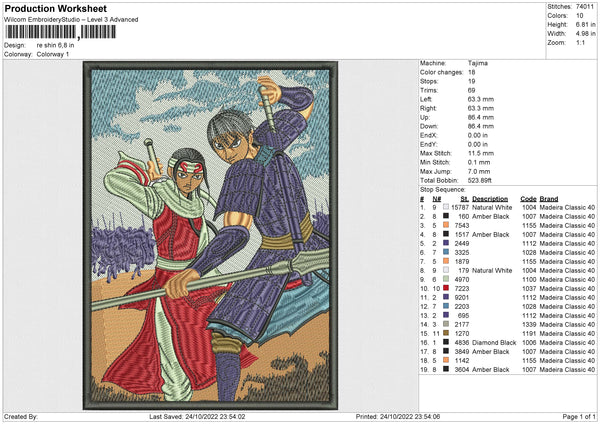Click the Zoom value 1:1
The width and height of the screenshot is (600, 424).
tap(580, 42)
